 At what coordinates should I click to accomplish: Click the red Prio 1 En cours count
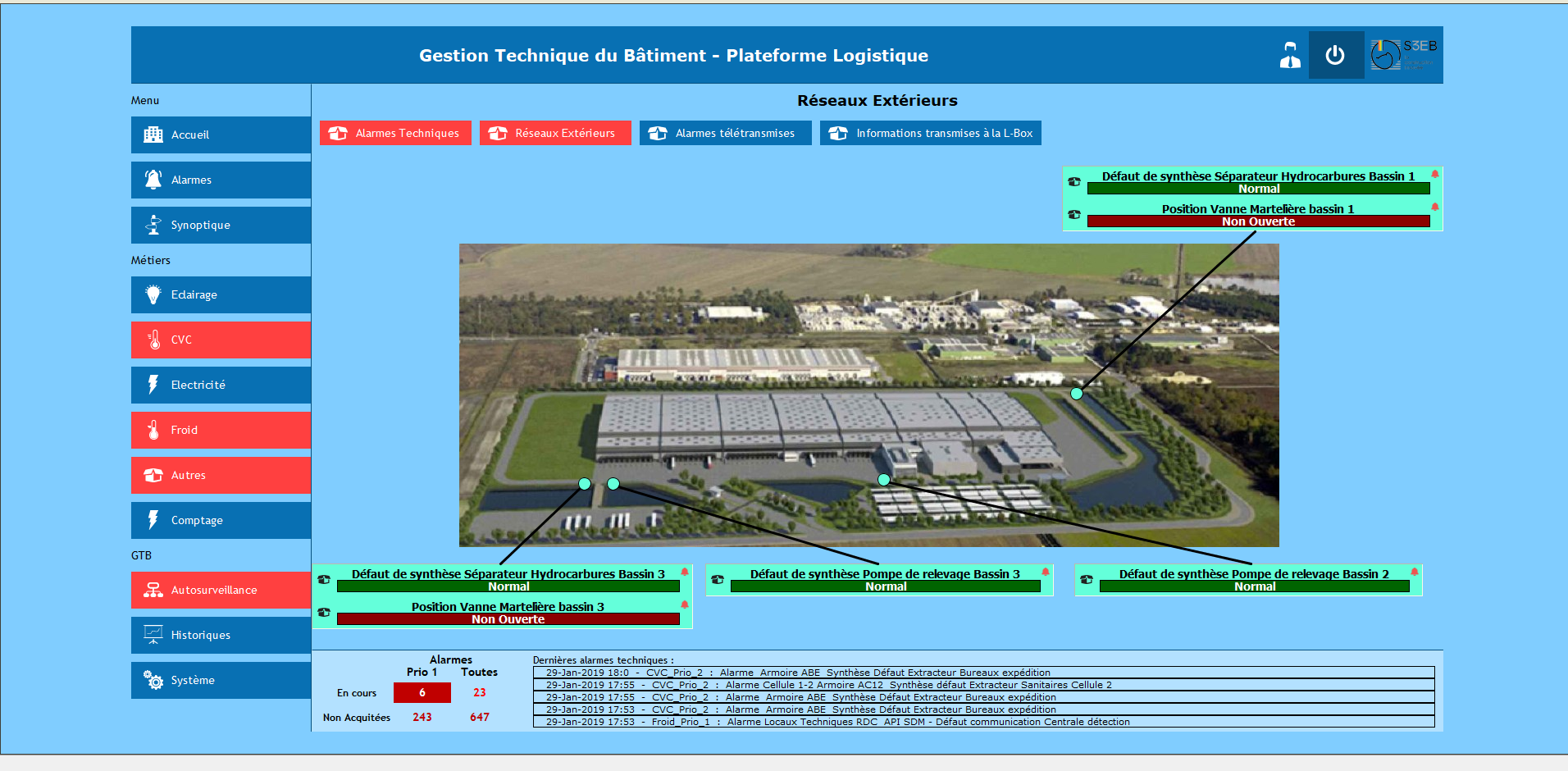(422, 693)
